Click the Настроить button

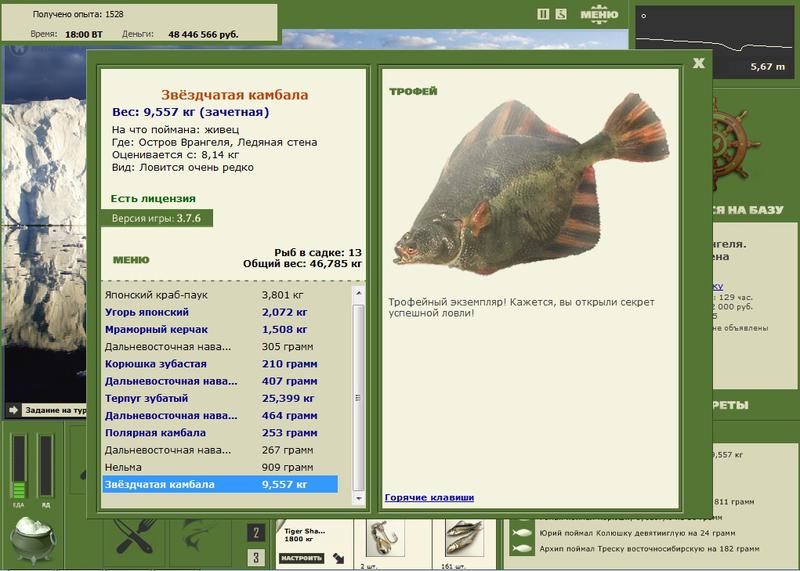302,558
